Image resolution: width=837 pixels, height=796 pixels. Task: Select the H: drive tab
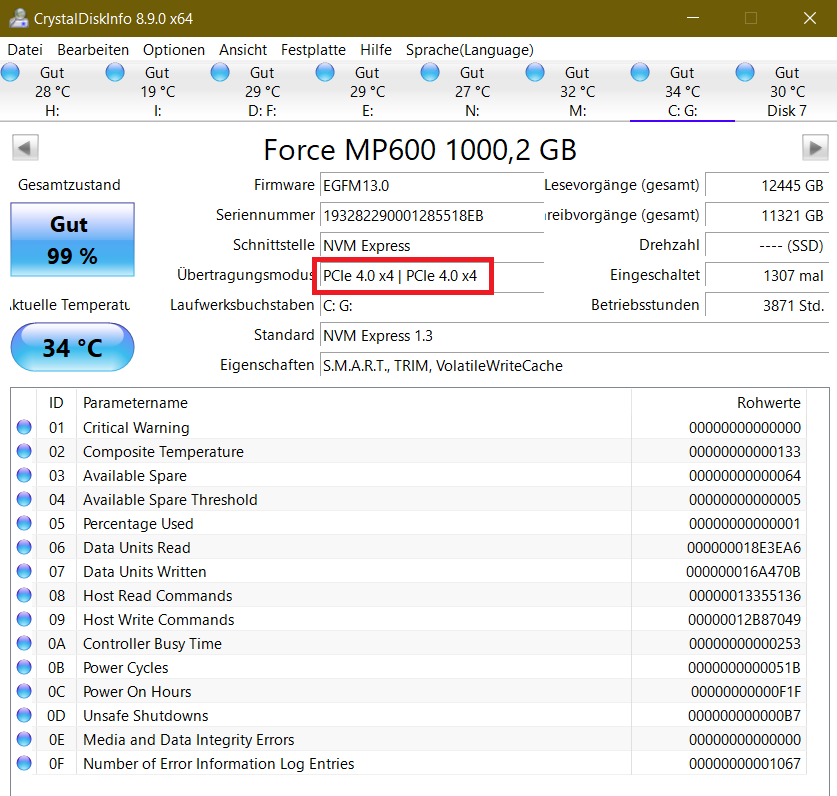(x=52, y=91)
